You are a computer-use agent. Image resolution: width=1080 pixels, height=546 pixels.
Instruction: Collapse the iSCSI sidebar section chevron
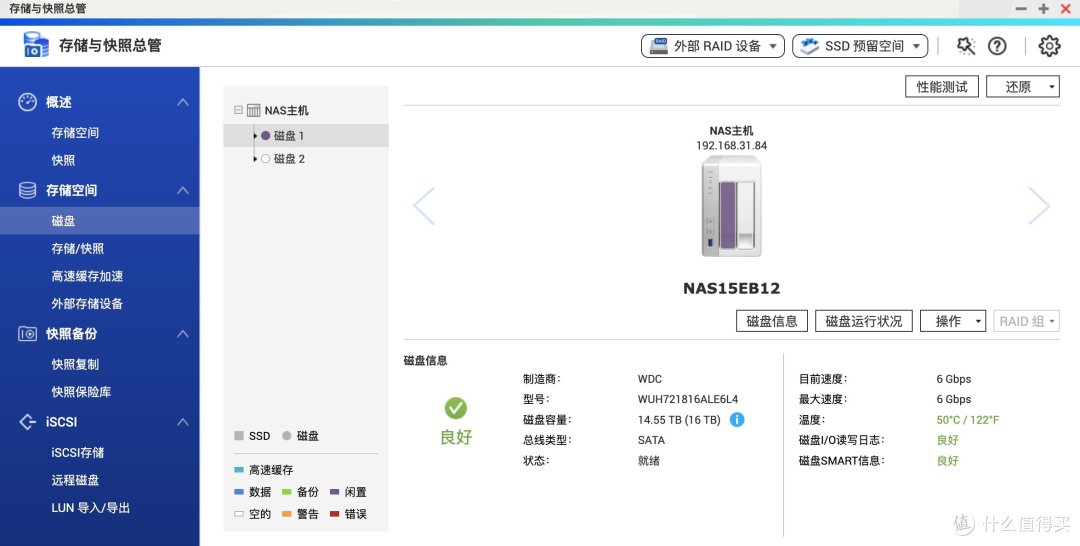coord(183,422)
